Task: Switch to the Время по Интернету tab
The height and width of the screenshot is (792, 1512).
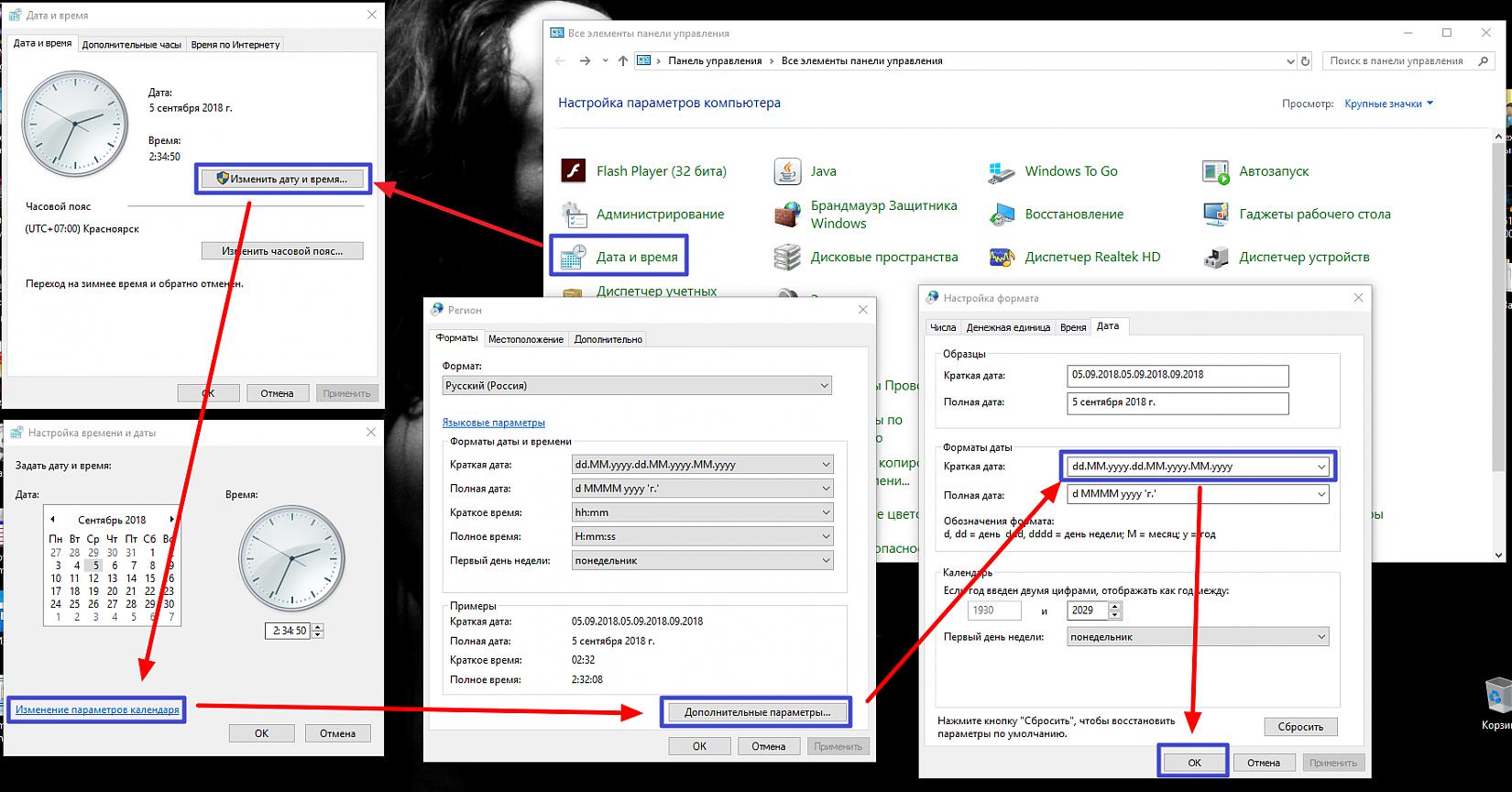Action: 236,44
